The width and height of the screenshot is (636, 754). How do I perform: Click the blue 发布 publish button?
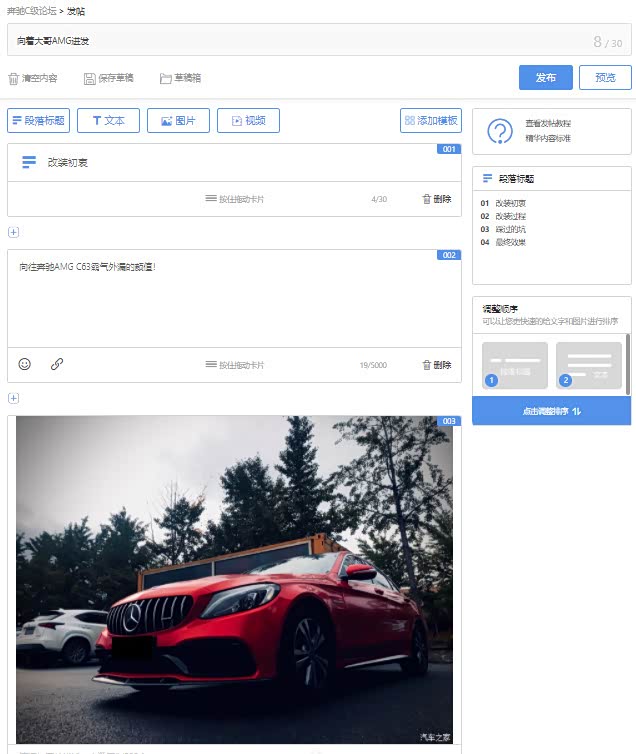click(x=545, y=78)
